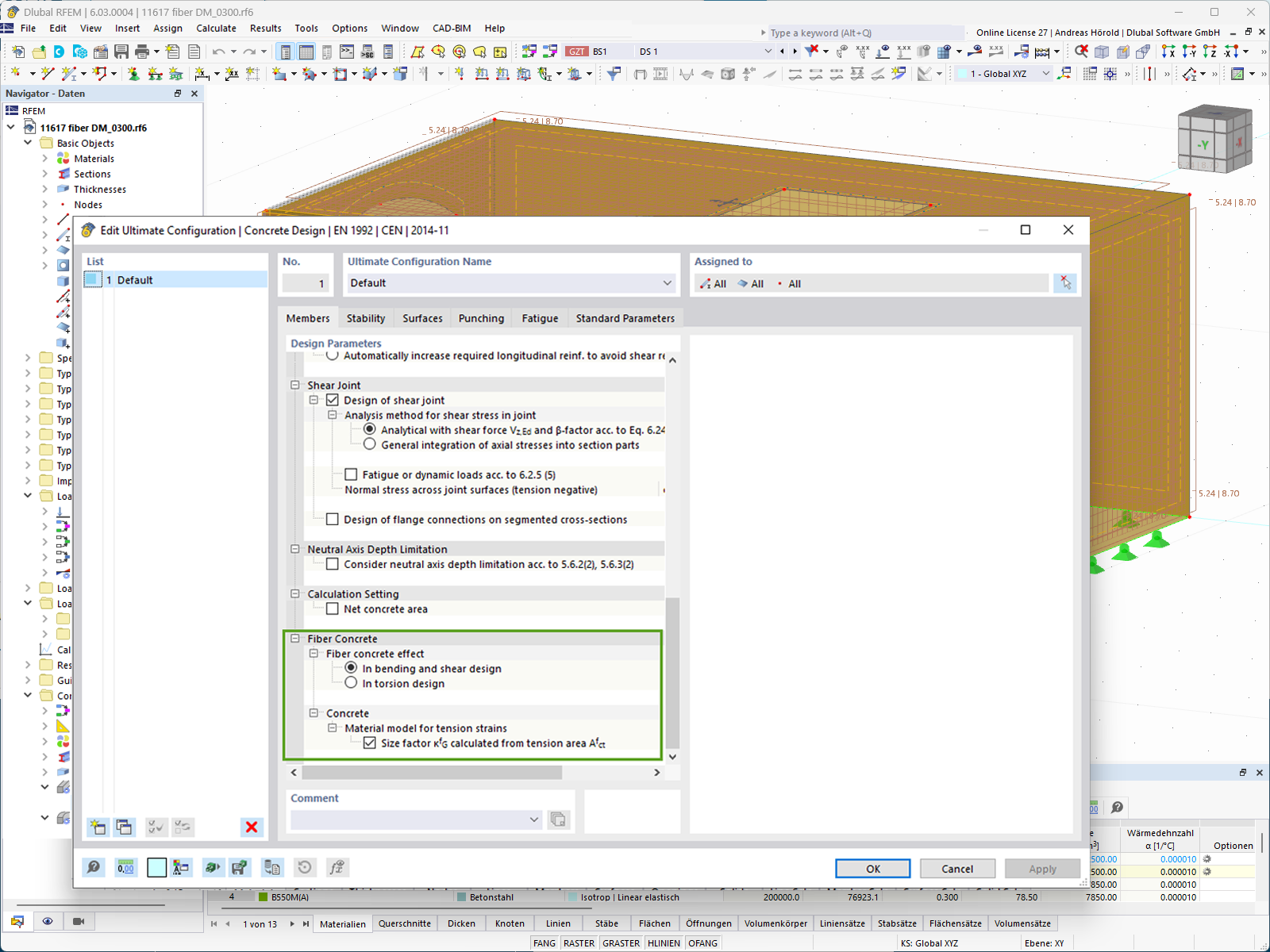The width and height of the screenshot is (1270, 952).
Task: Click the camera views icon in Navigator footer
Action: pyautogui.click(x=79, y=921)
